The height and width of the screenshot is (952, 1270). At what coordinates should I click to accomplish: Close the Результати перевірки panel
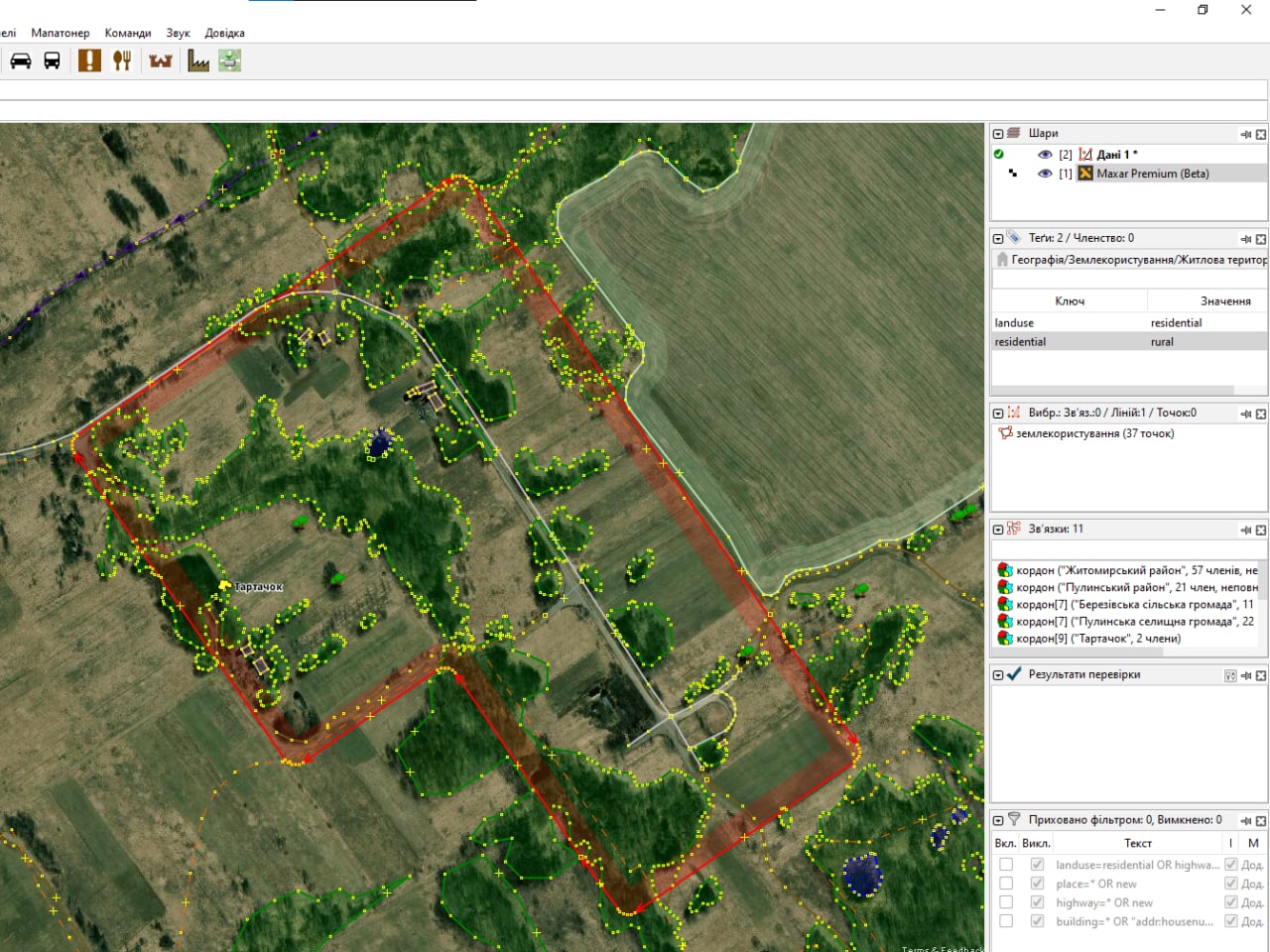point(1261,675)
